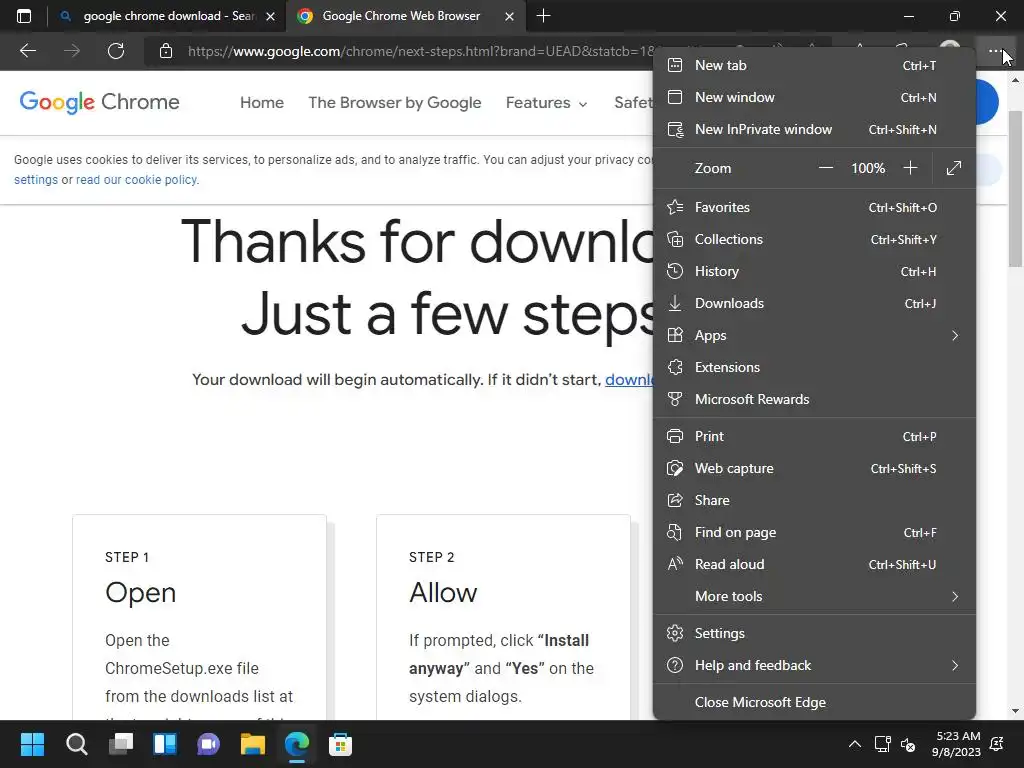
Task: Open taskbar Search
Action: point(76,744)
